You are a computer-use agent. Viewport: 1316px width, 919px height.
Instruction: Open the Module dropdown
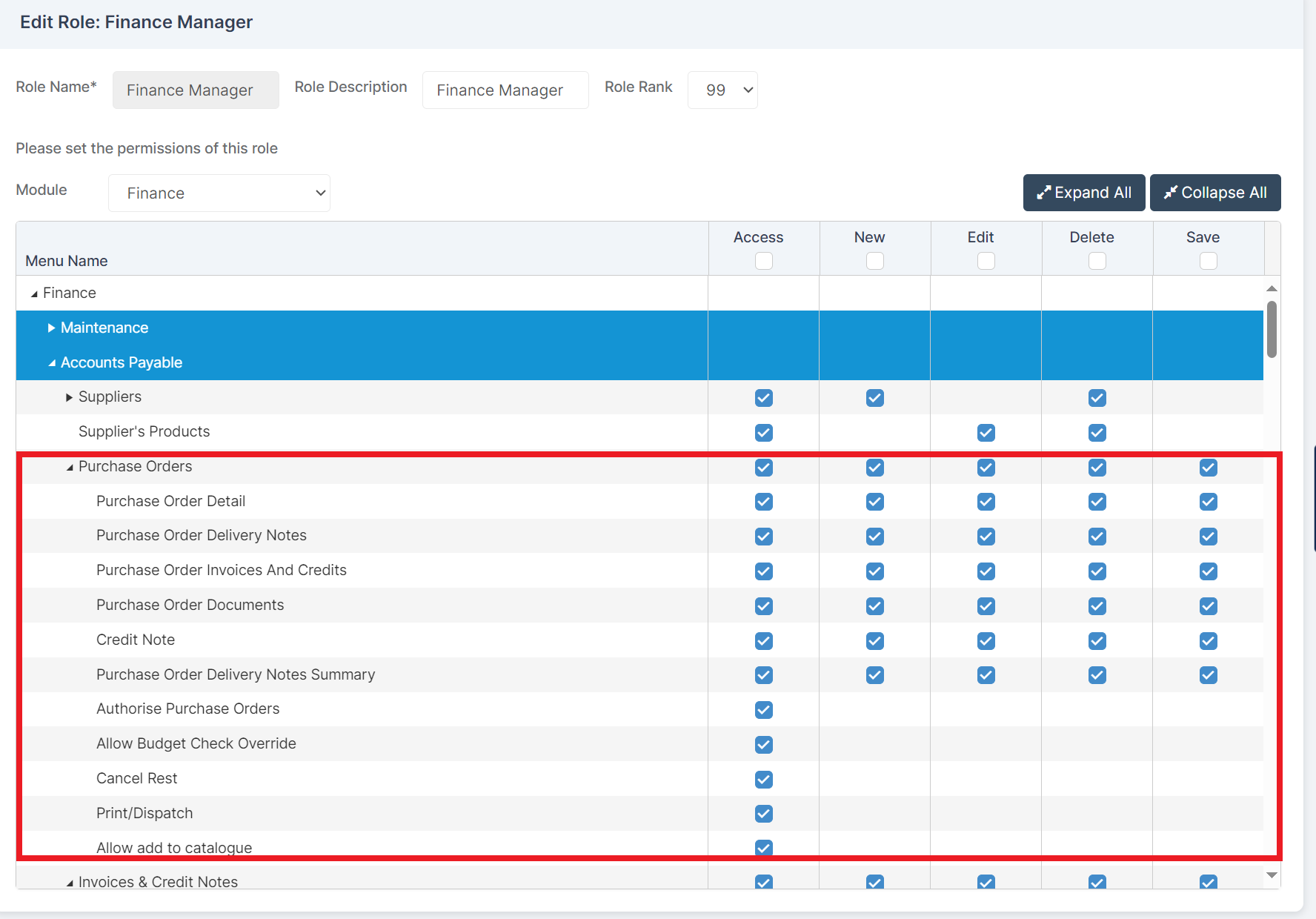click(219, 193)
